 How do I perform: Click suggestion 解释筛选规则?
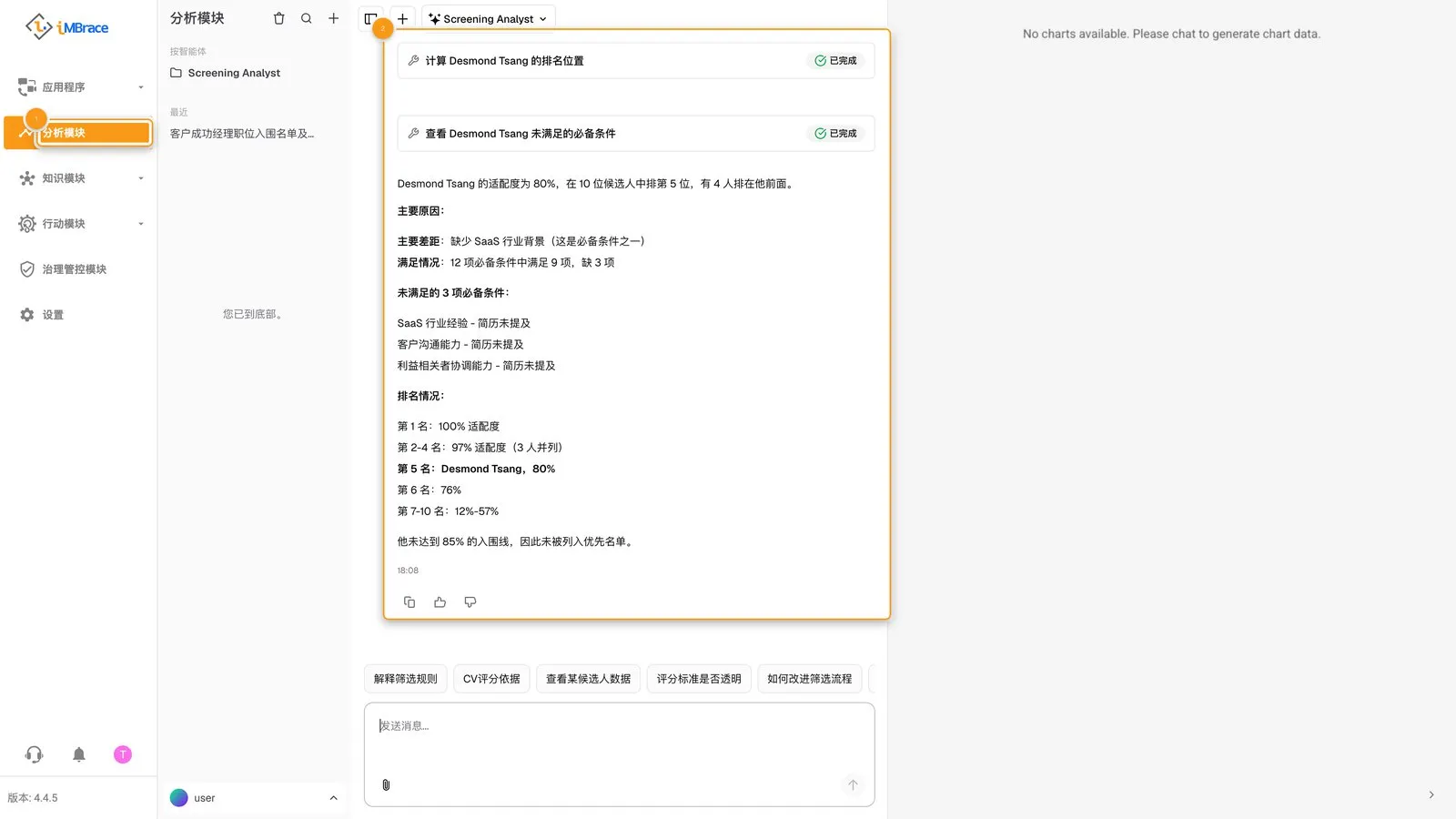tap(406, 679)
